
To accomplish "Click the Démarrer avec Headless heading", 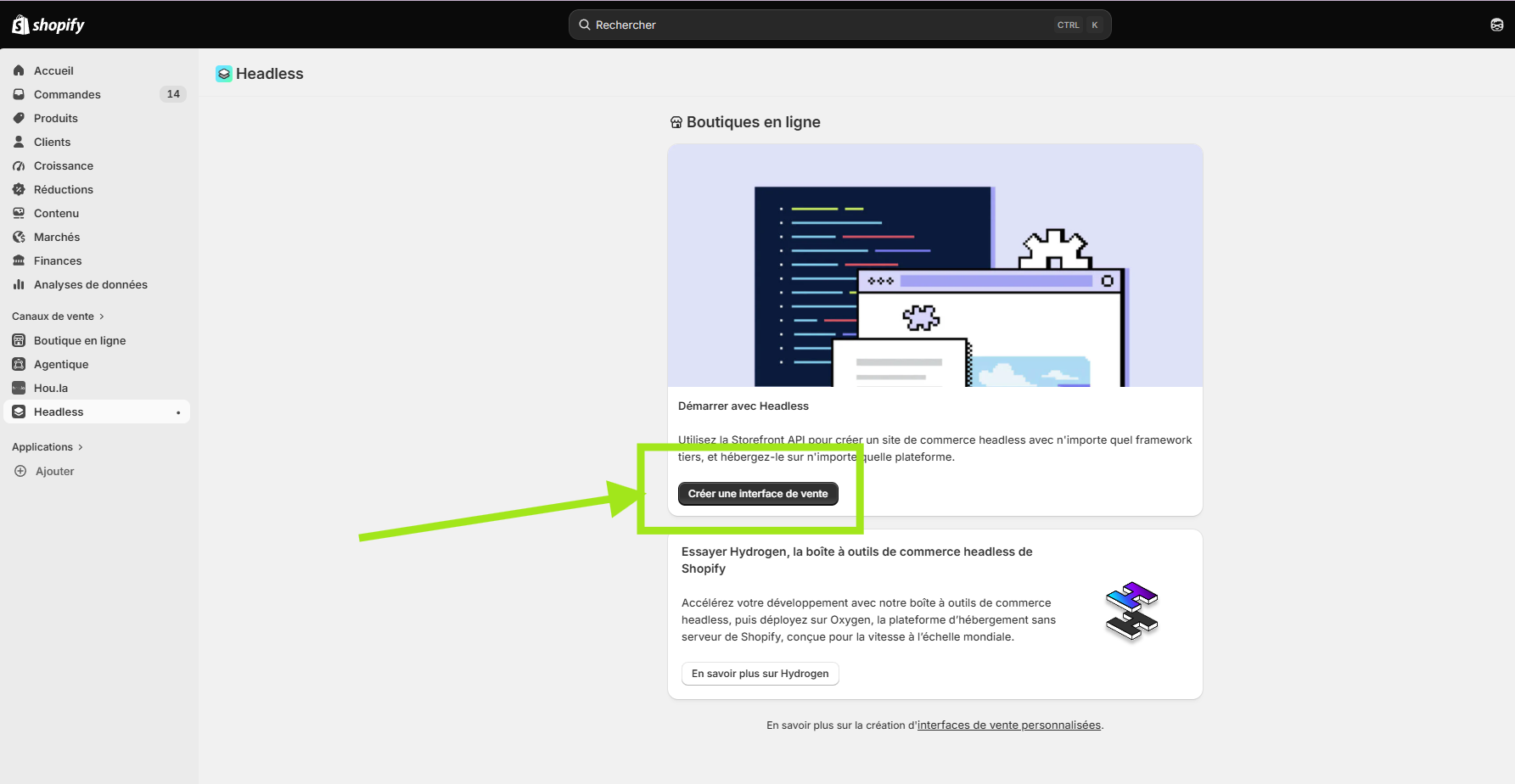I will click(743, 406).
